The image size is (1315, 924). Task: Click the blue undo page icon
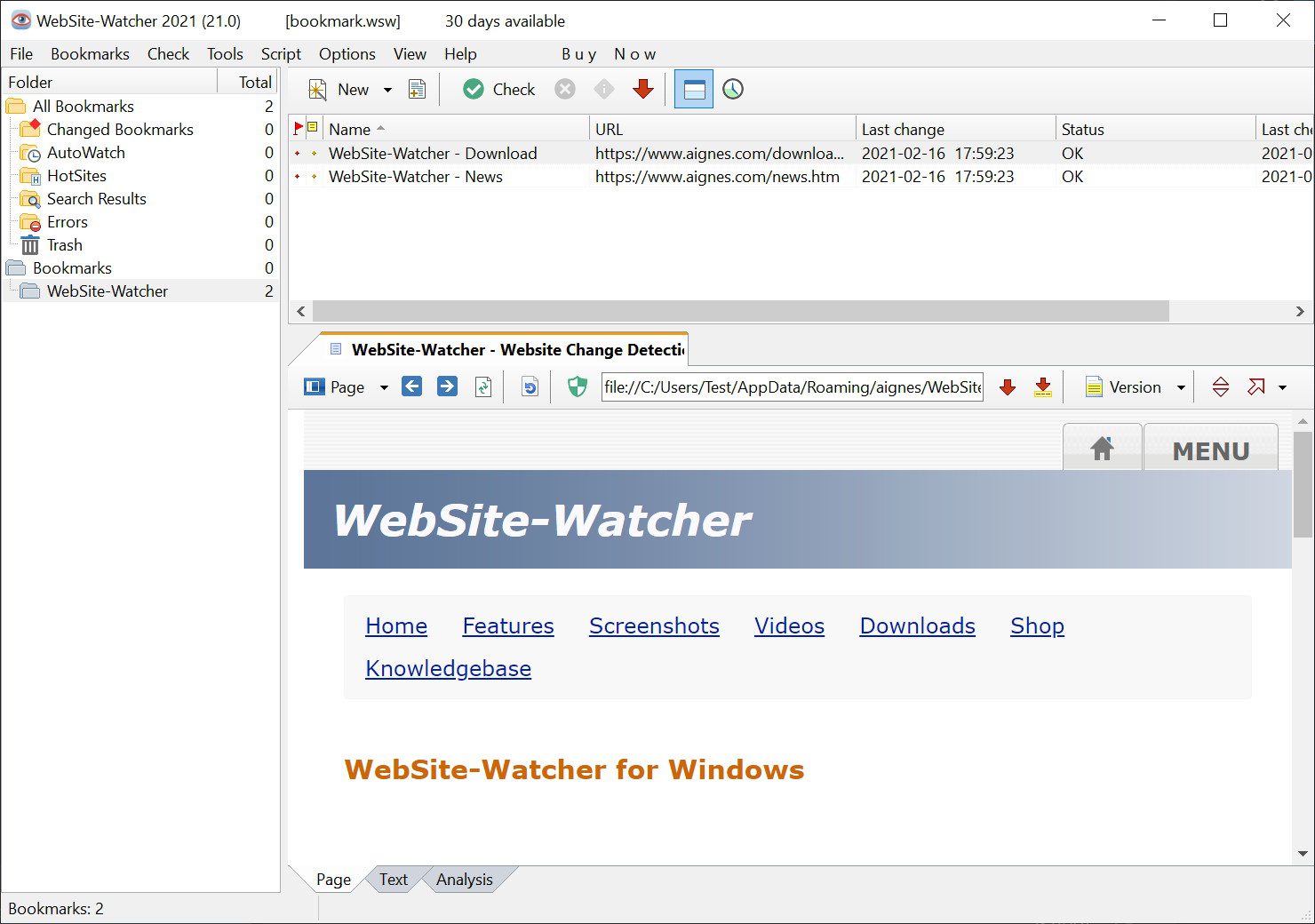tap(530, 386)
